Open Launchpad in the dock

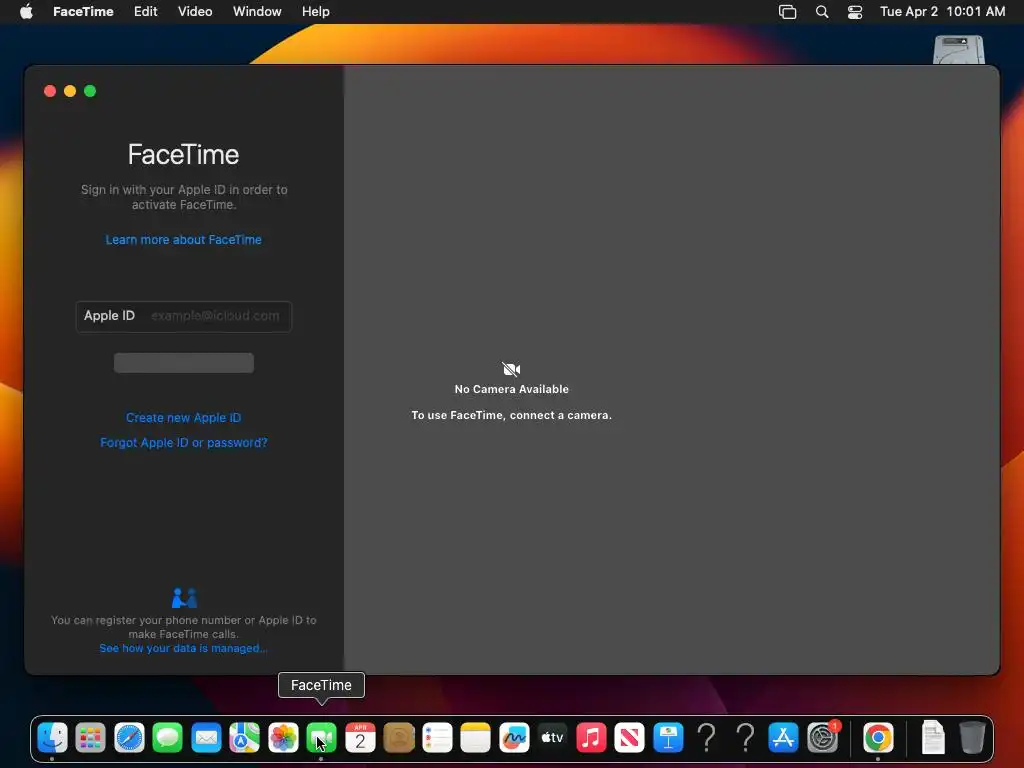(91, 738)
